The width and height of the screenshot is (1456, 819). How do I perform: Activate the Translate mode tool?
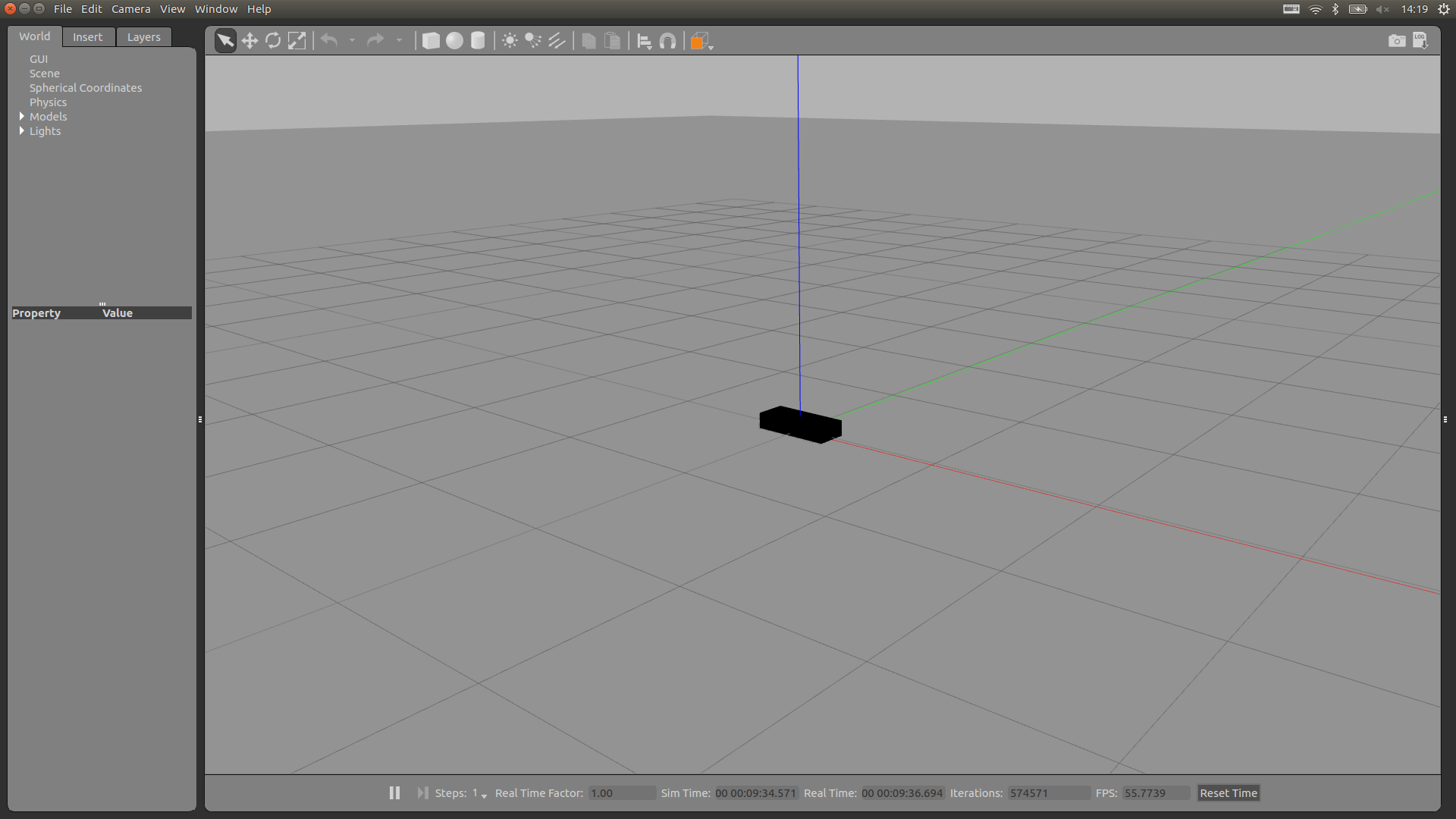click(x=249, y=40)
